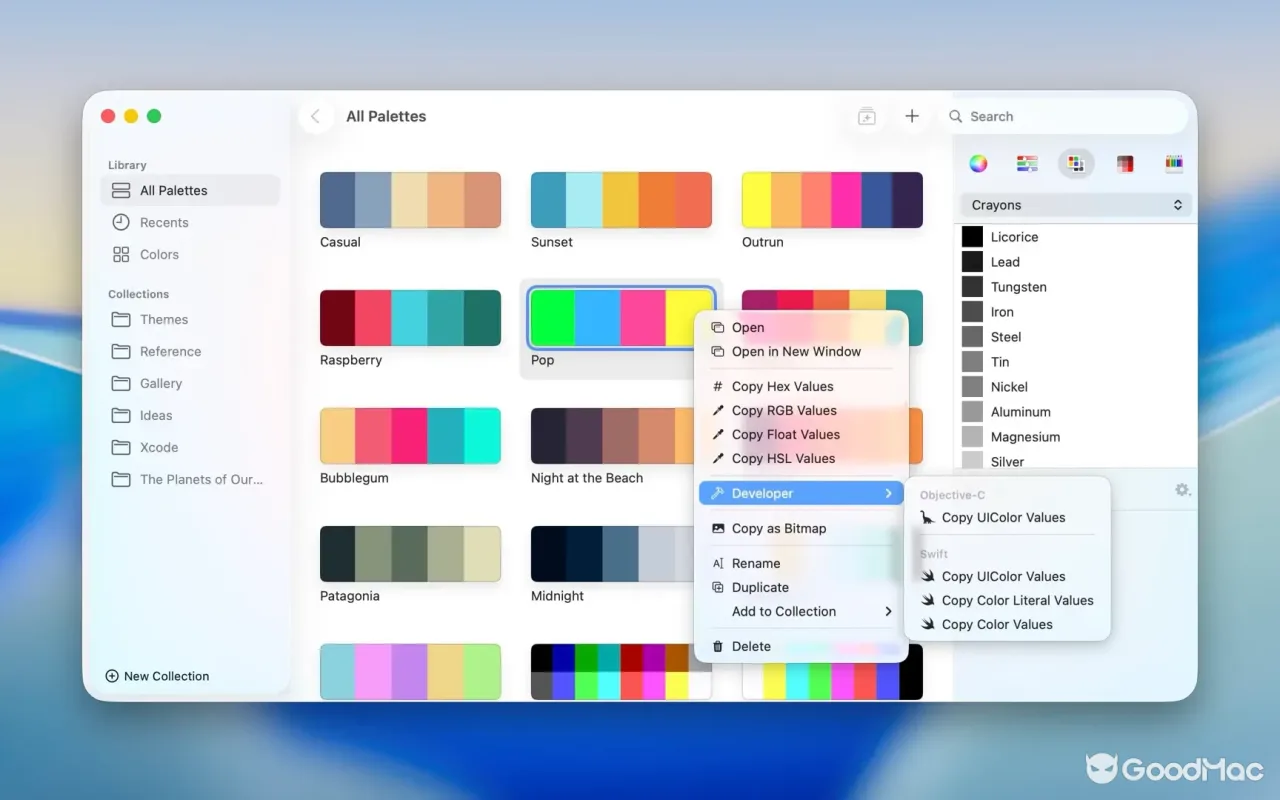Open Recents in the Library sidebar

pyautogui.click(x=190, y=222)
